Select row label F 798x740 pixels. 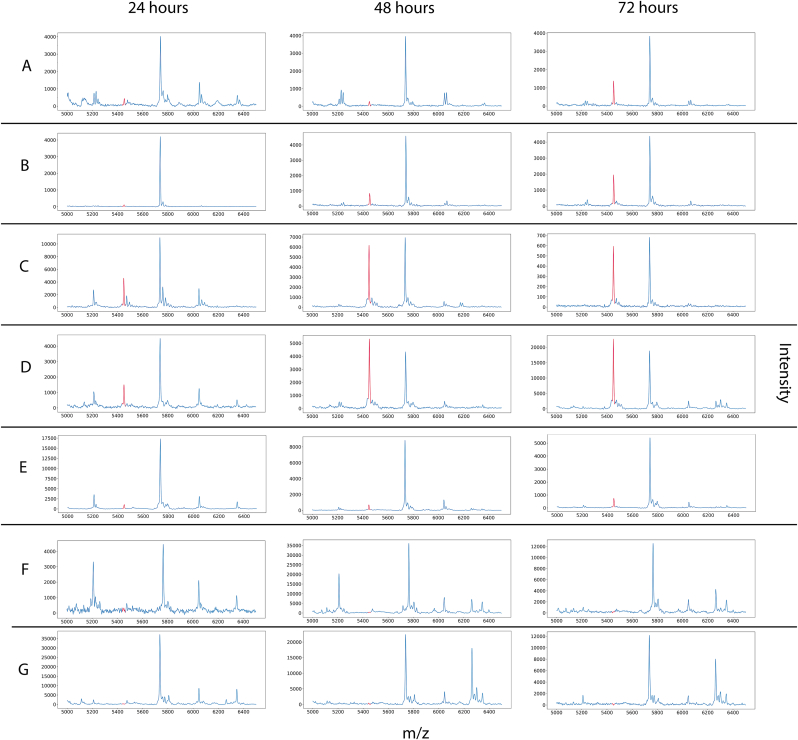(x=24, y=568)
